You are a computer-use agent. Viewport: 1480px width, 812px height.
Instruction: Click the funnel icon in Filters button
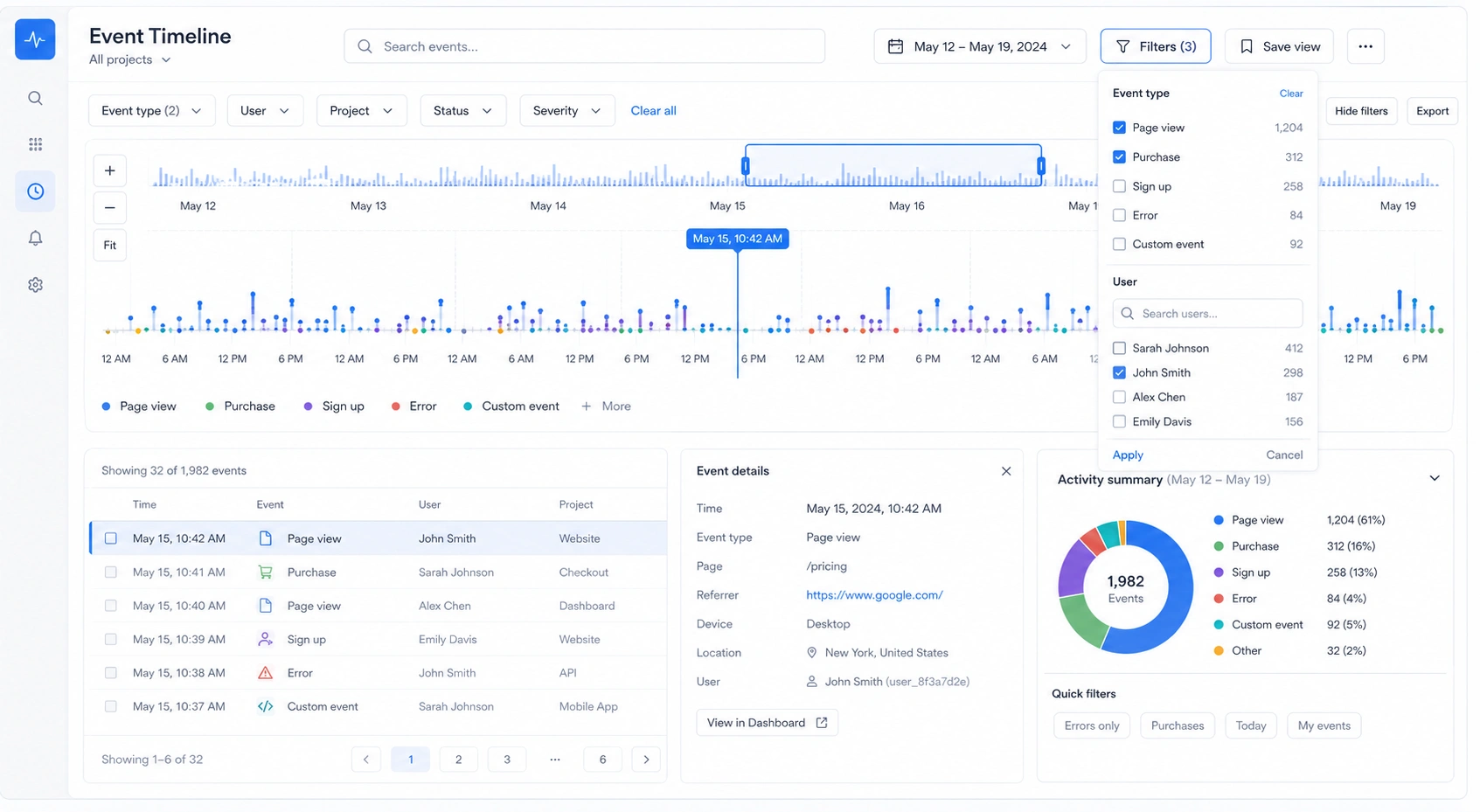[1123, 46]
